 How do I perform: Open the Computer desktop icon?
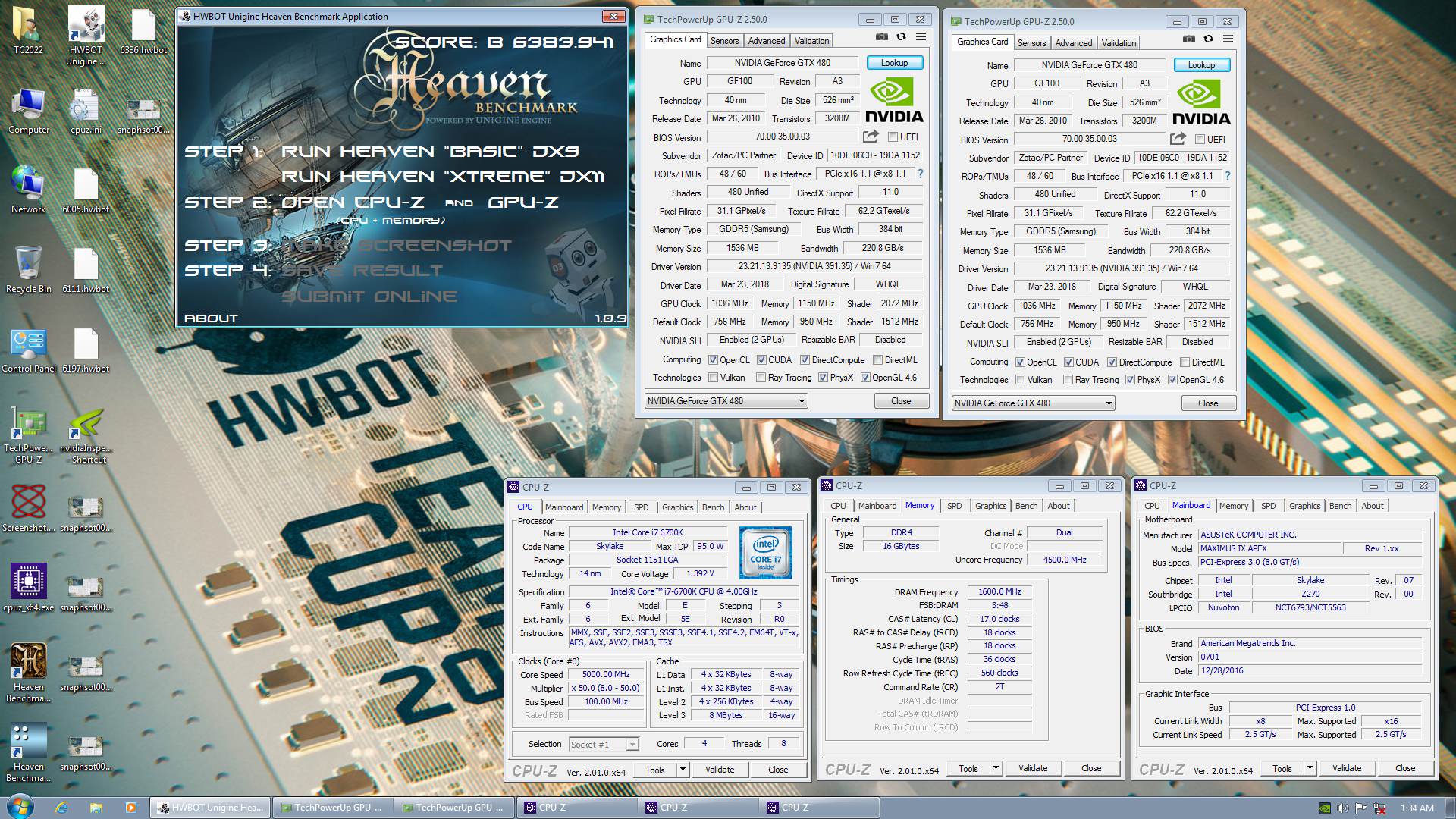coord(29,111)
